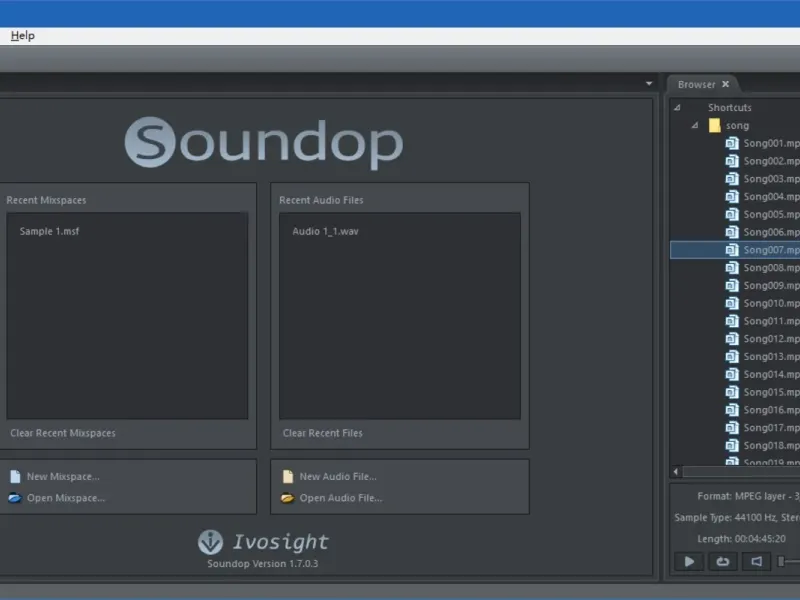The width and height of the screenshot is (800, 600).
Task: Select the song folder label
Action: (737, 126)
